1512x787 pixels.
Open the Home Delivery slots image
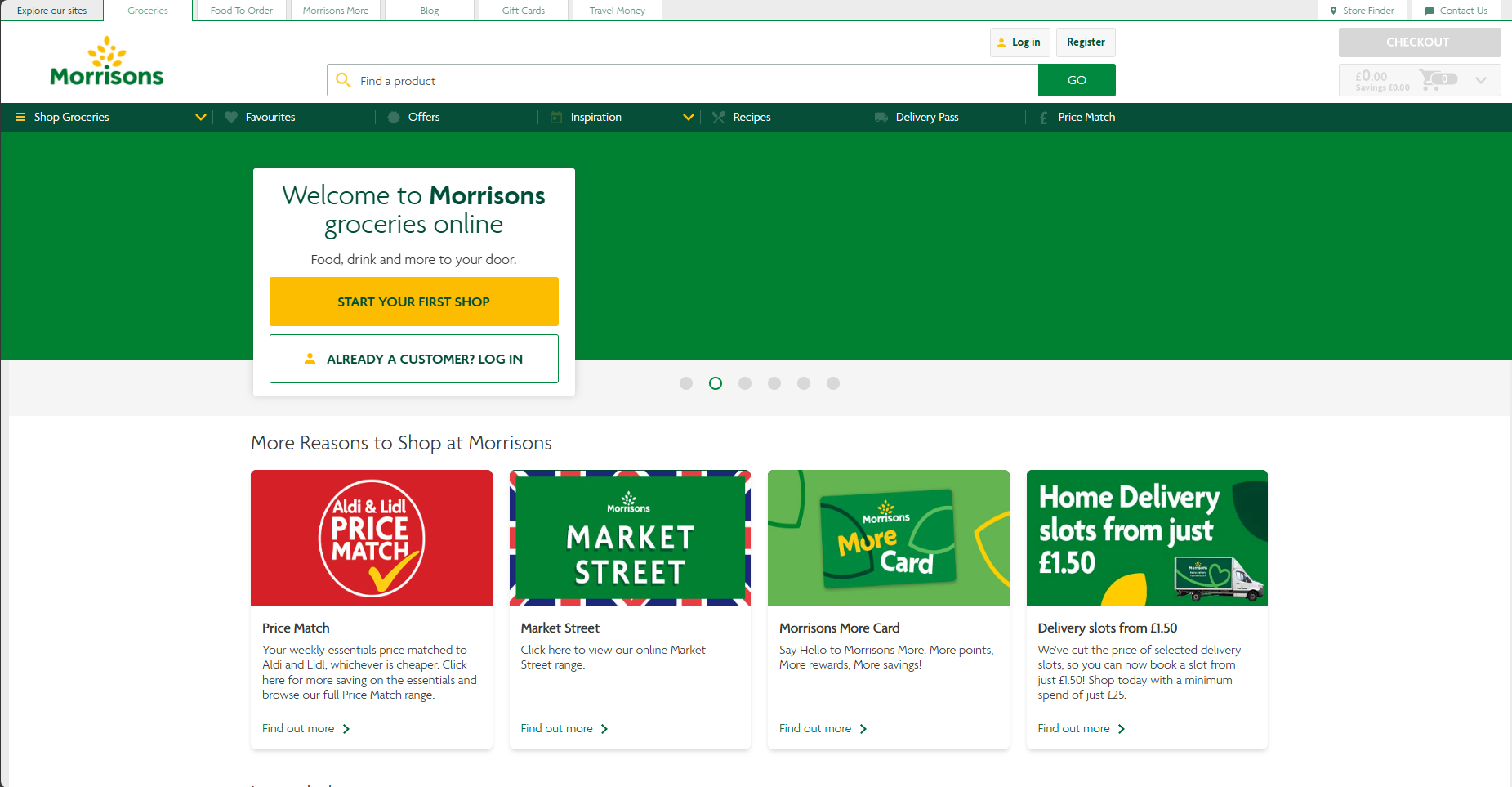1147,538
